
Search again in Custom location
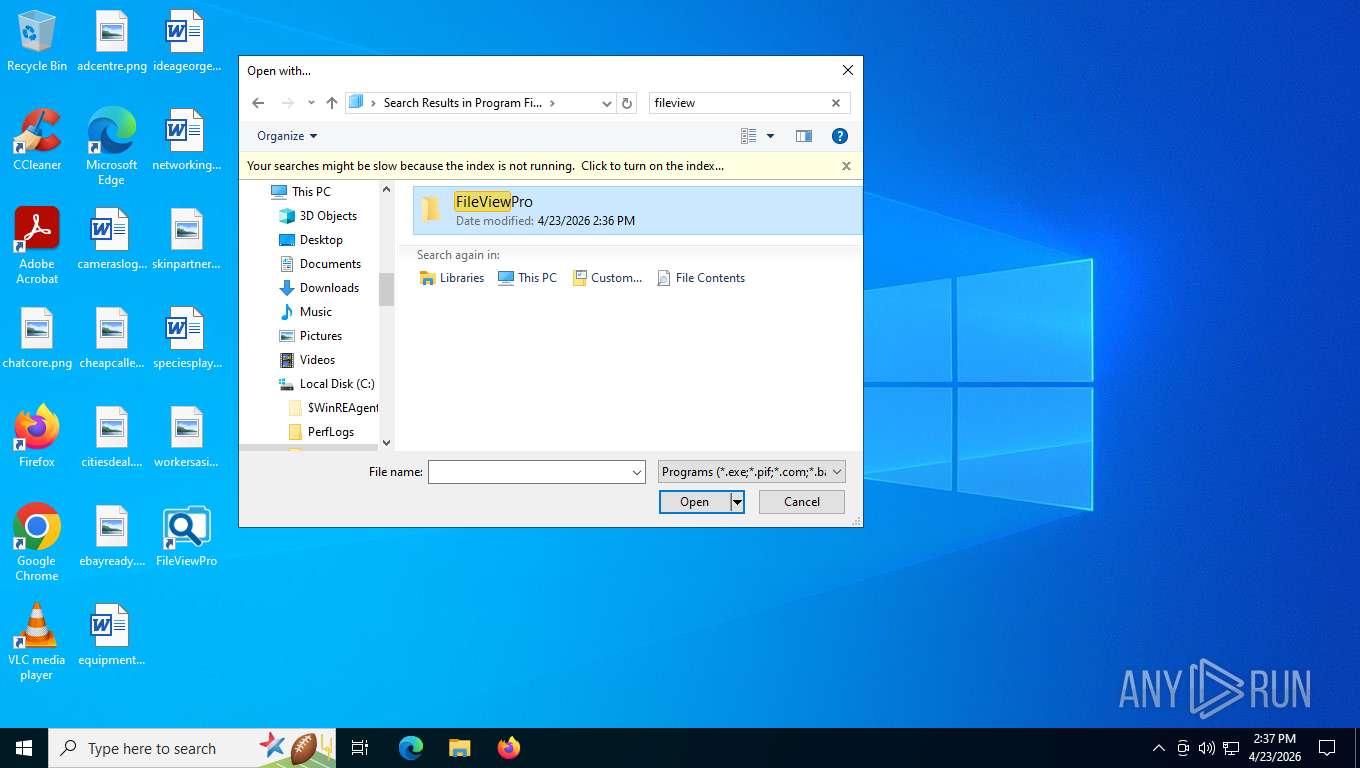coord(607,278)
